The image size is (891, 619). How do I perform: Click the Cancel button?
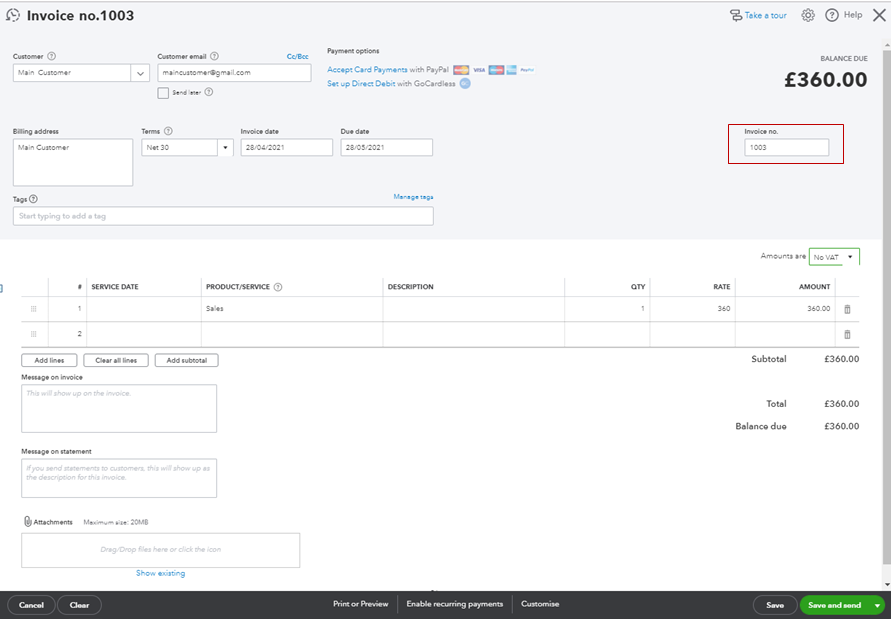click(31, 605)
